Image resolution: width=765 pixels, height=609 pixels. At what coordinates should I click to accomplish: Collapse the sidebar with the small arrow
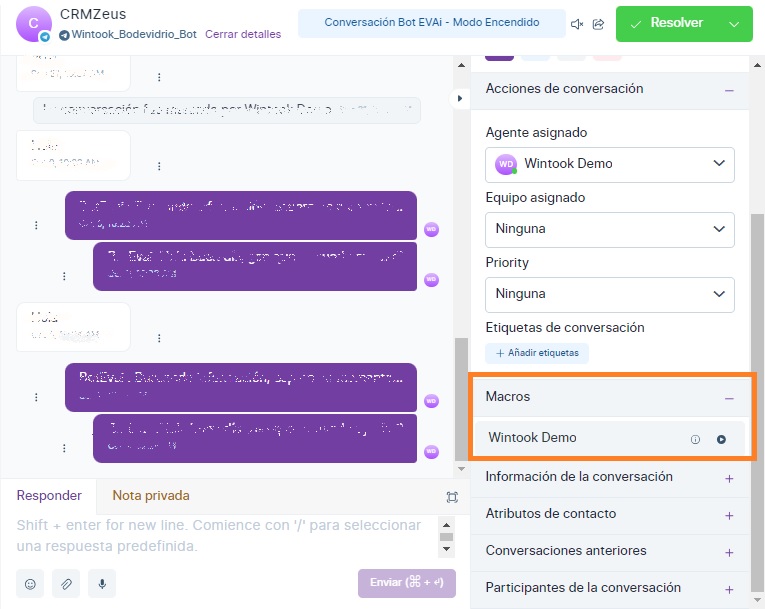[460, 98]
